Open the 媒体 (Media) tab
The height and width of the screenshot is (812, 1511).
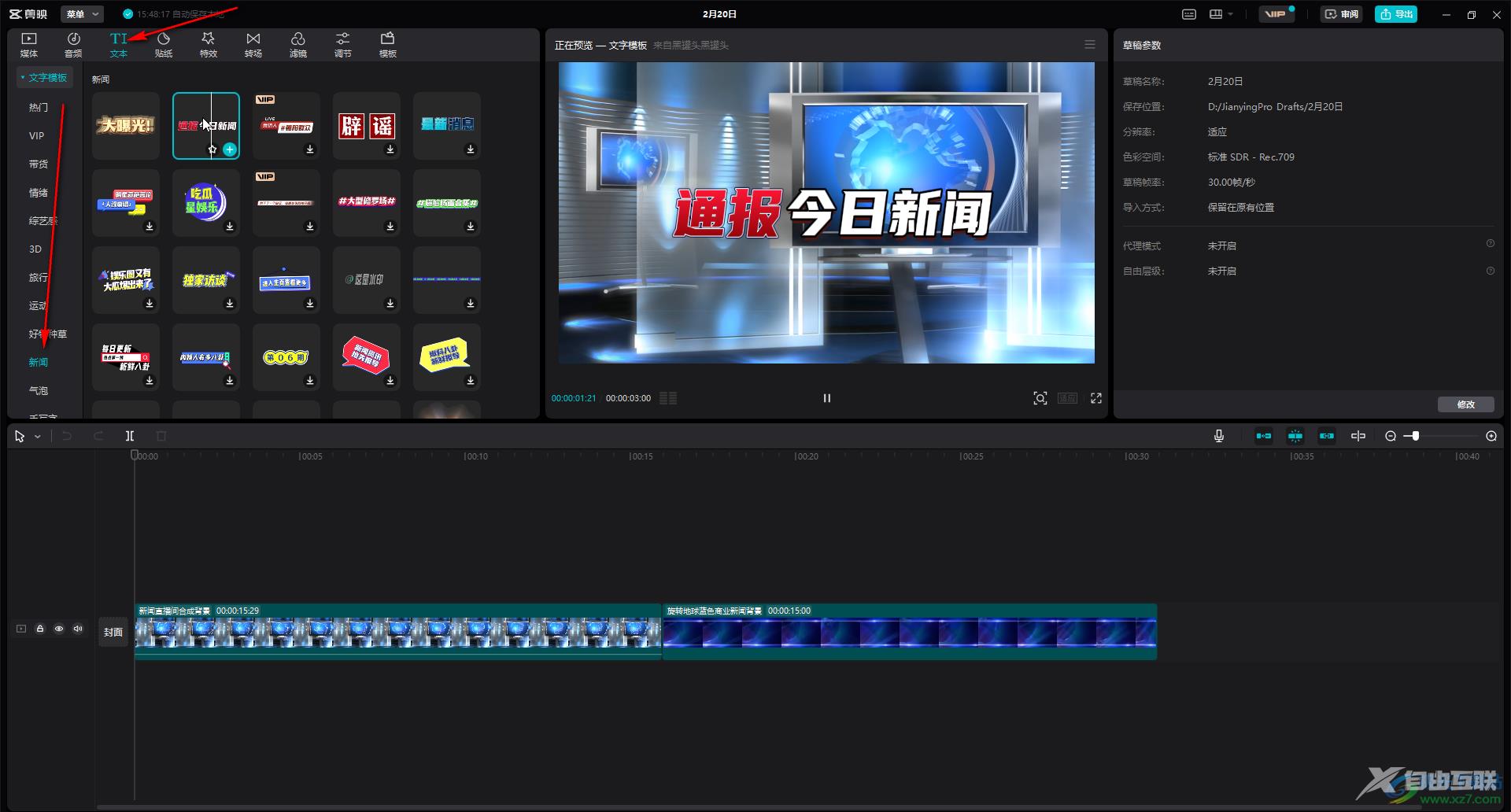pos(29,45)
